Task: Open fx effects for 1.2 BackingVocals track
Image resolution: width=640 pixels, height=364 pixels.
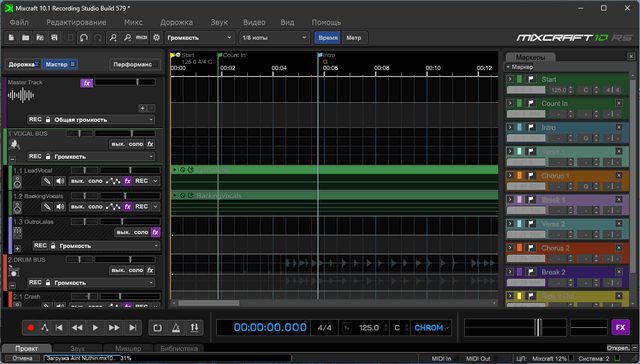Action: (127, 206)
